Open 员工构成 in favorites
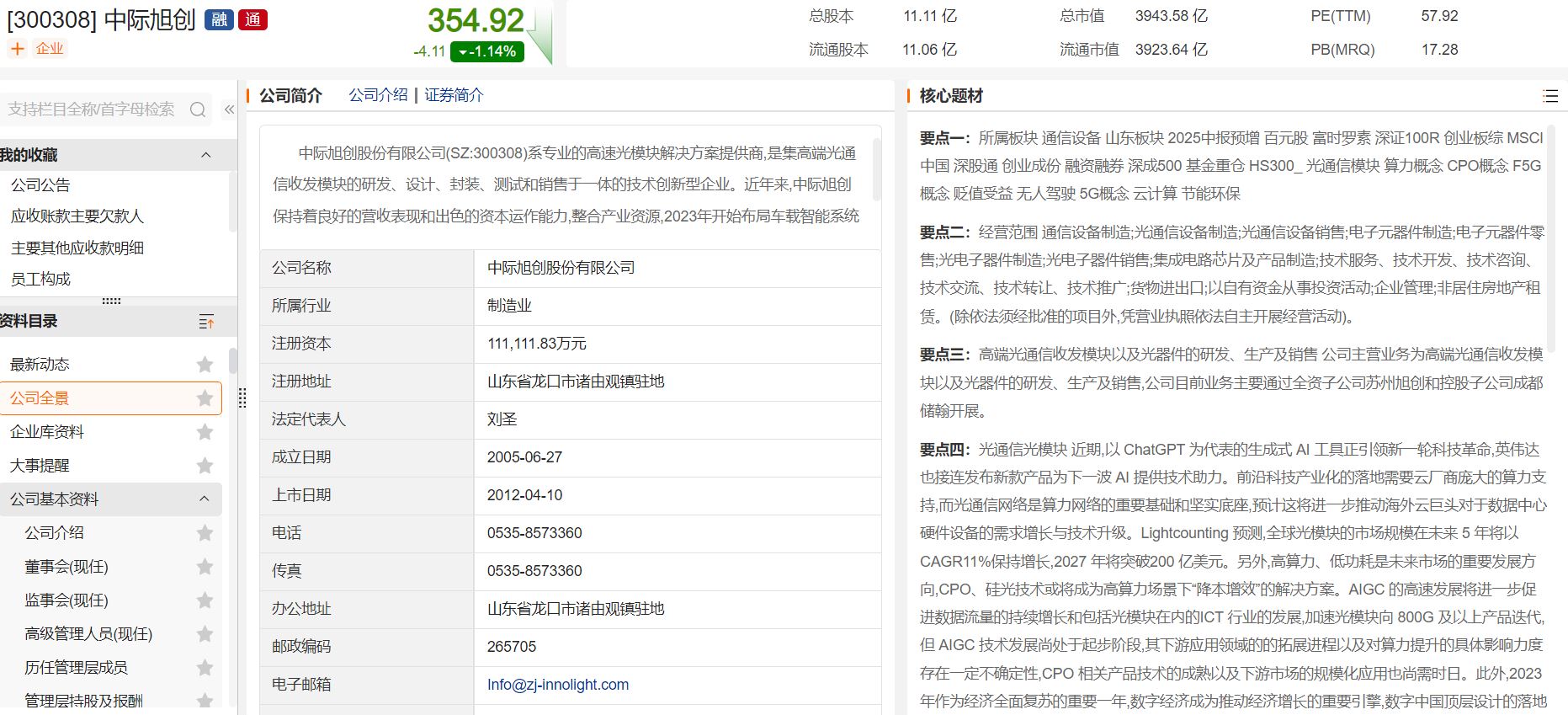Image resolution: width=1568 pixels, height=715 pixels. [40, 279]
